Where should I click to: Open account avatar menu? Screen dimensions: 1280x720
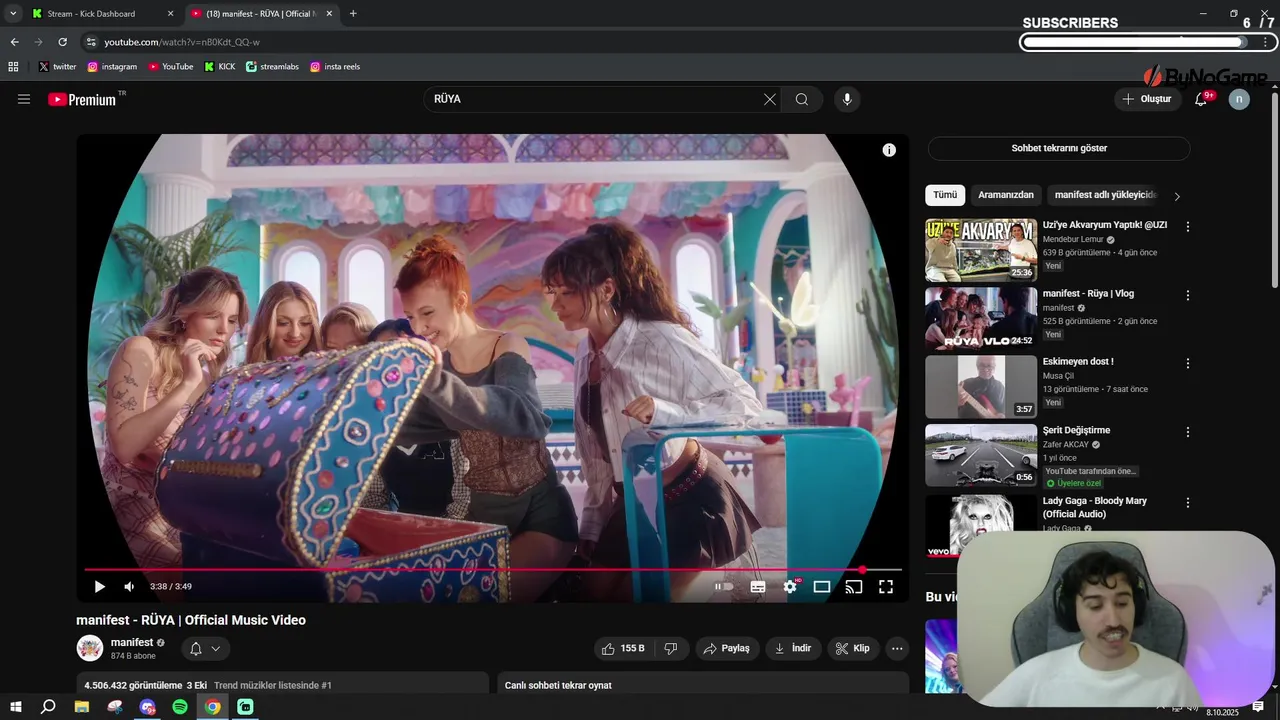tap(1239, 99)
